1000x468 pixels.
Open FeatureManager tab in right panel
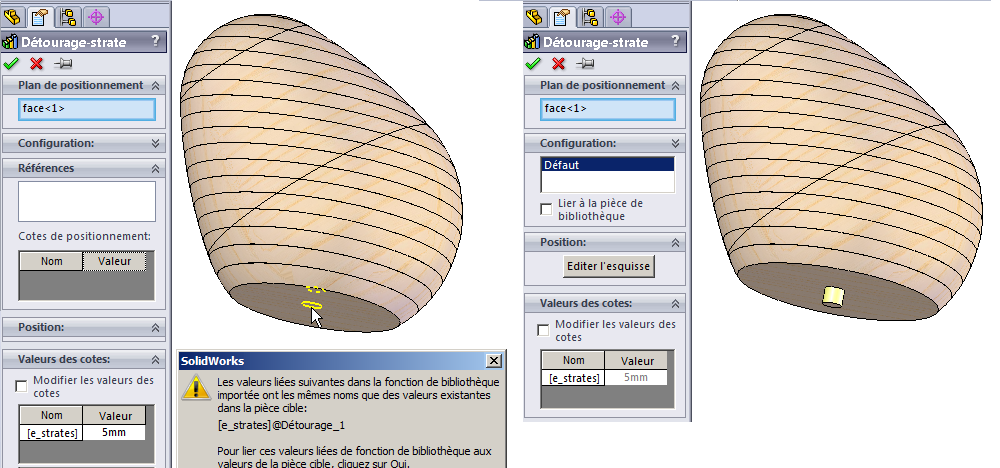[534, 16]
